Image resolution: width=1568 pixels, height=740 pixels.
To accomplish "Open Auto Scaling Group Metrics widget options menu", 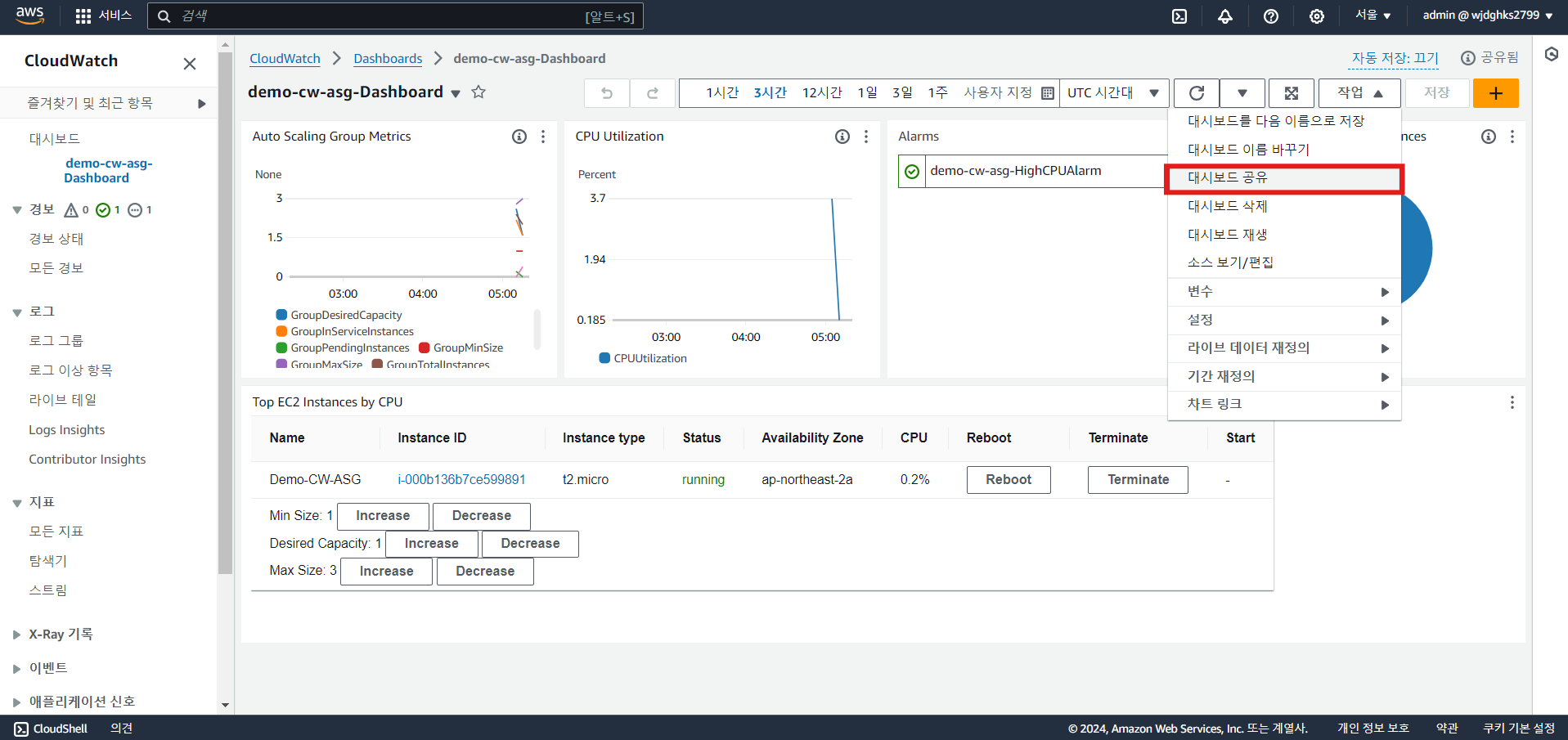I will point(543,137).
